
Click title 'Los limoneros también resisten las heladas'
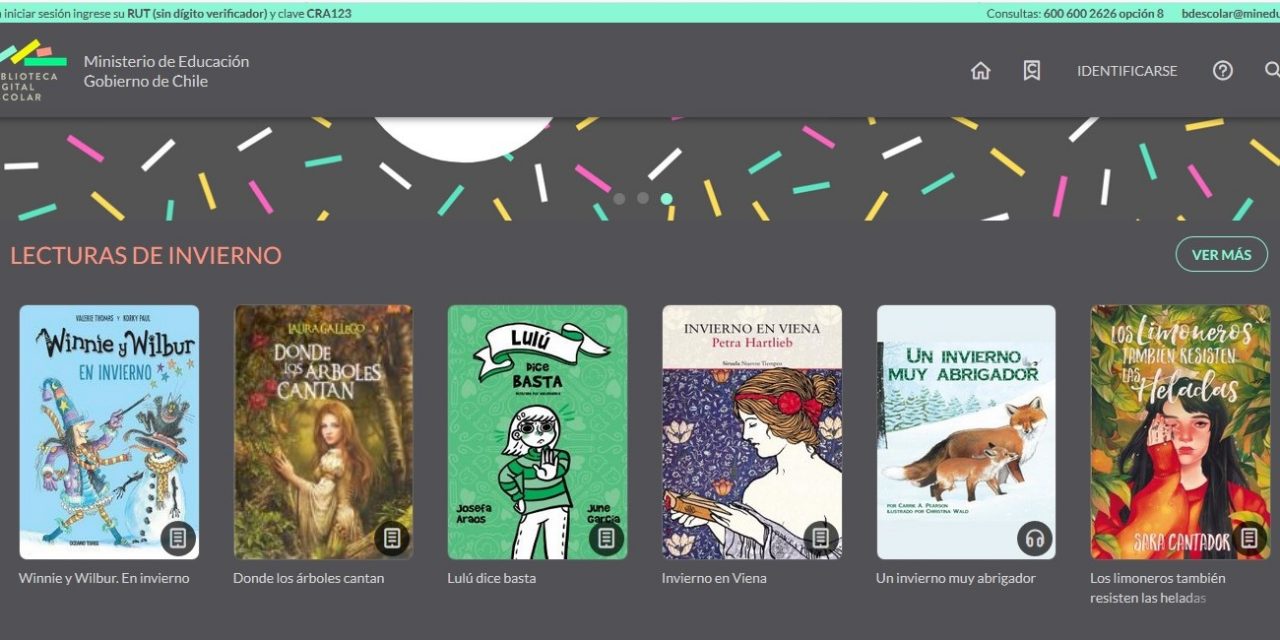tap(1158, 588)
